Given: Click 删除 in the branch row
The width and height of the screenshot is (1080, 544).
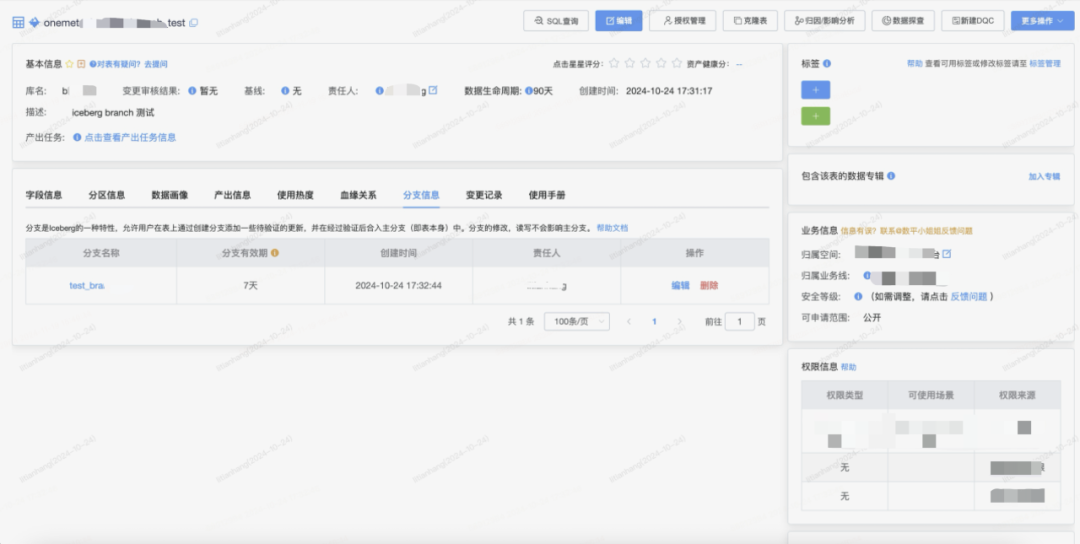Looking at the screenshot, I should point(709,286).
